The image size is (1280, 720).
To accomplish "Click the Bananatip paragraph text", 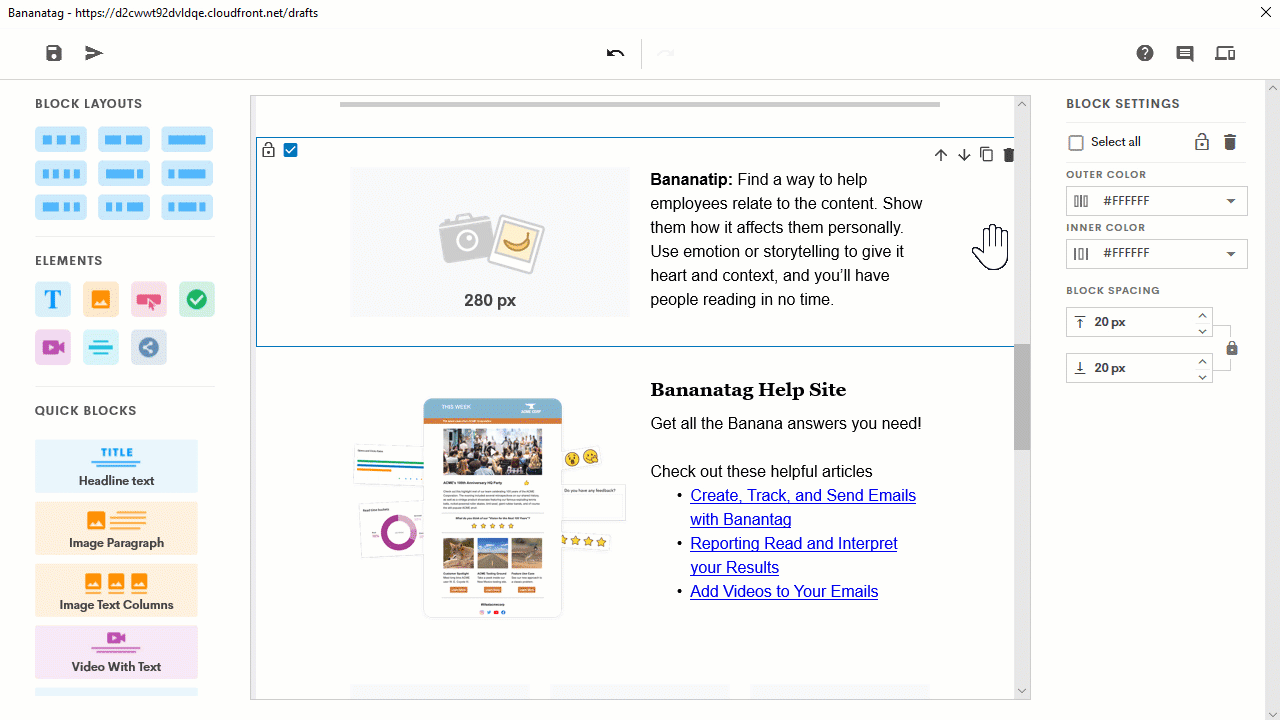I will (x=787, y=239).
